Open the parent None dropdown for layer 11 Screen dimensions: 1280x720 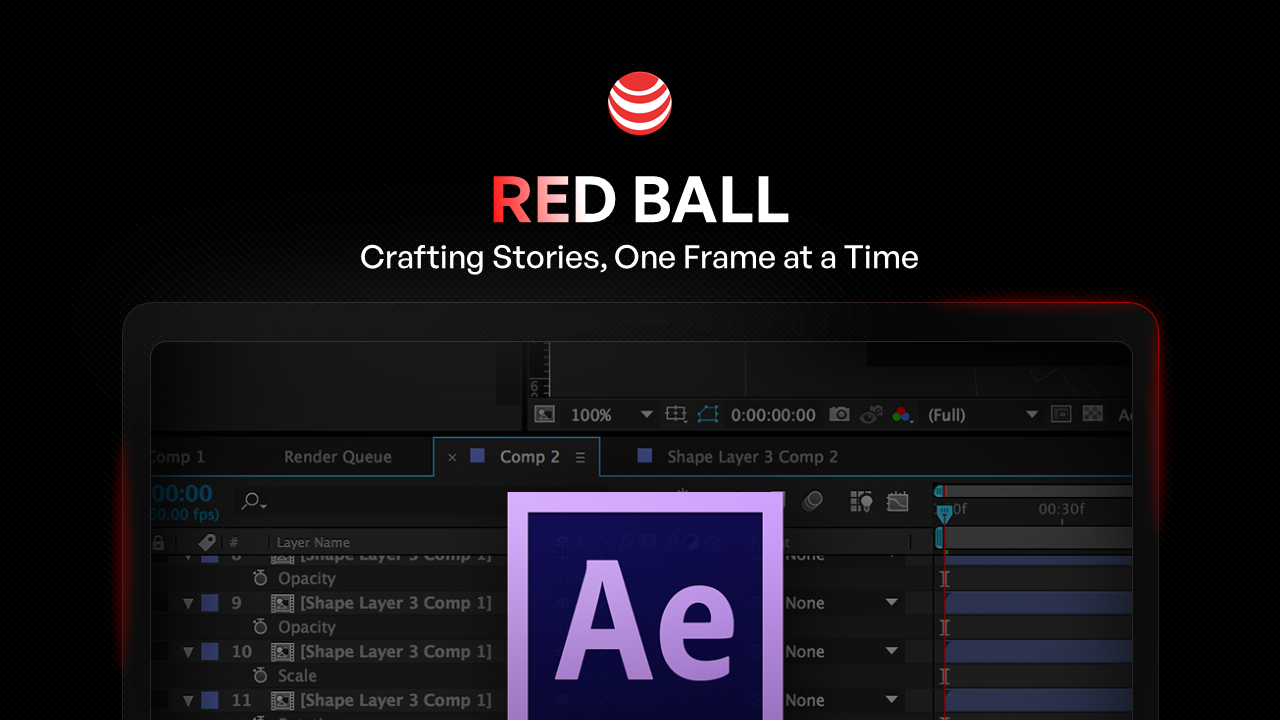pyautogui.click(x=842, y=700)
